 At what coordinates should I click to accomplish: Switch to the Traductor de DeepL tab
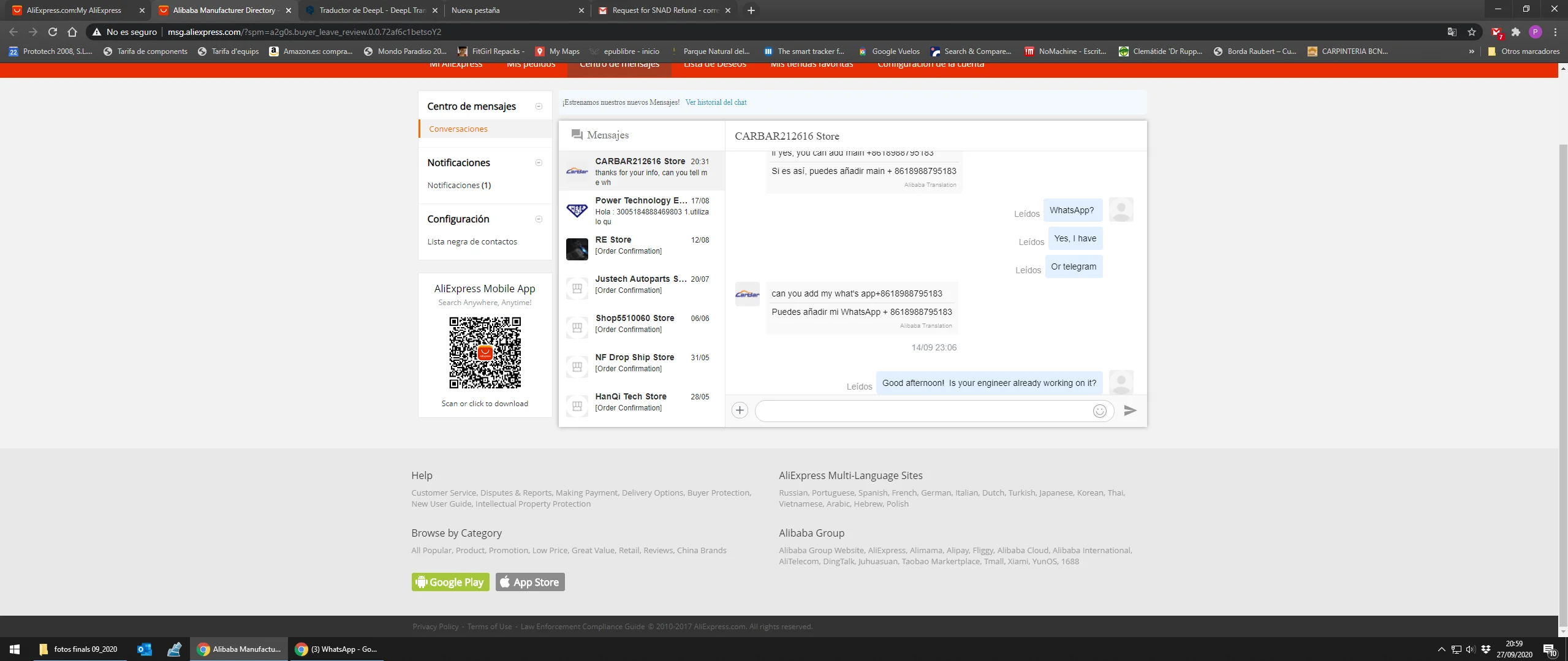(x=372, y=10)
